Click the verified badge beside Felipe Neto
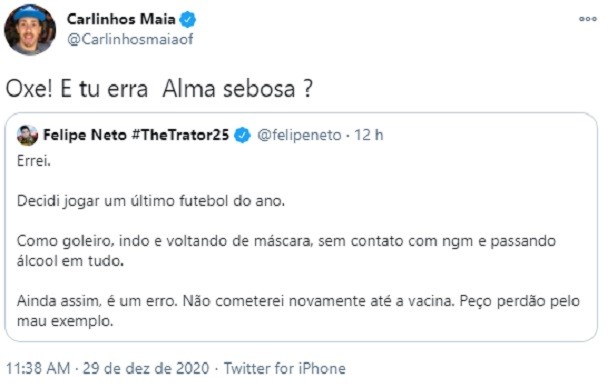 (x=242, y=135)
